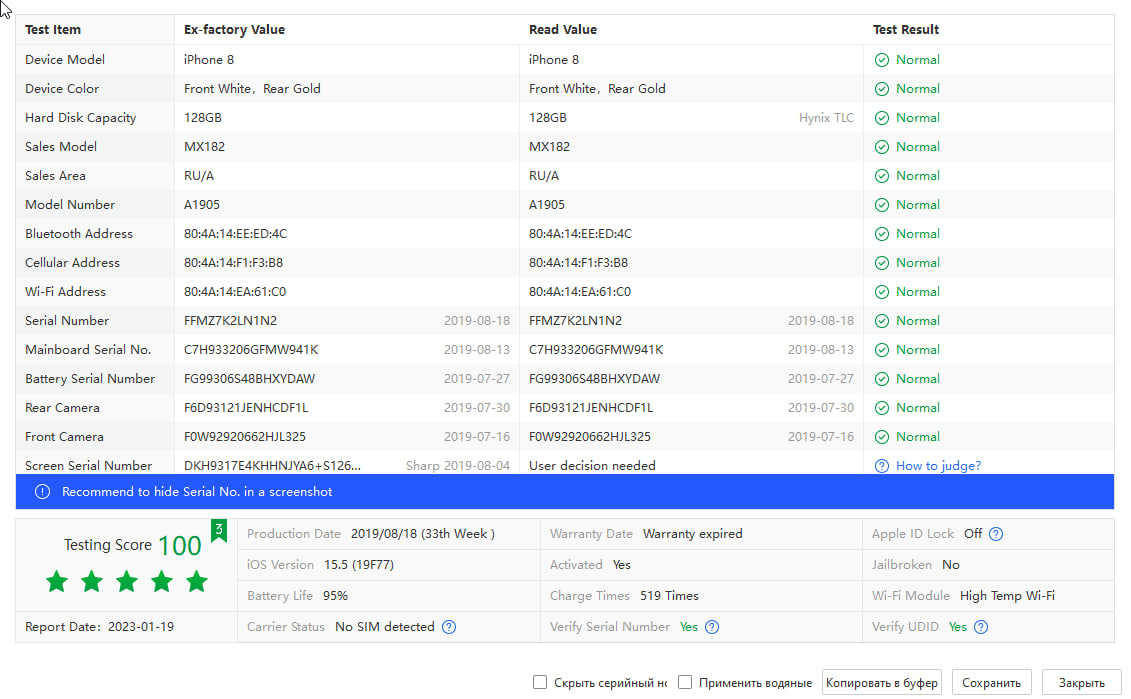Select Charge Times 519 Times value
Screen dimensions: 1131x699
pyautogui.click(x=669, y=596)
